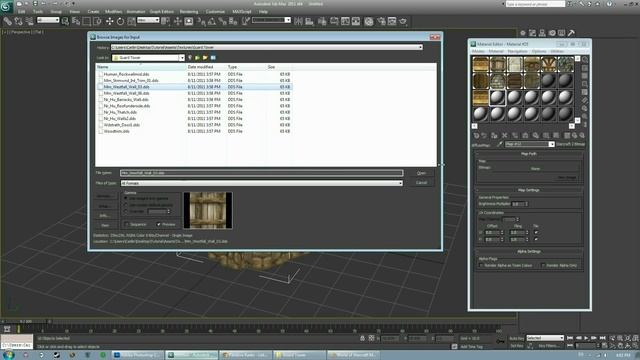Select Use system default gamma radio
The height and width of the screenshot is (360, 640).
[x=126, y=204]
